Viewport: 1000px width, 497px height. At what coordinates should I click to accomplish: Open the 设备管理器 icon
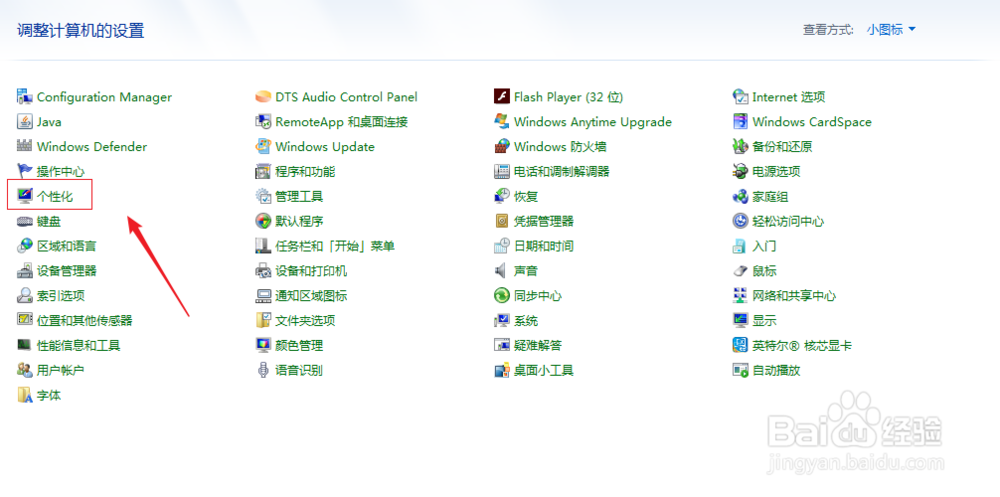(x=25, y=271)
